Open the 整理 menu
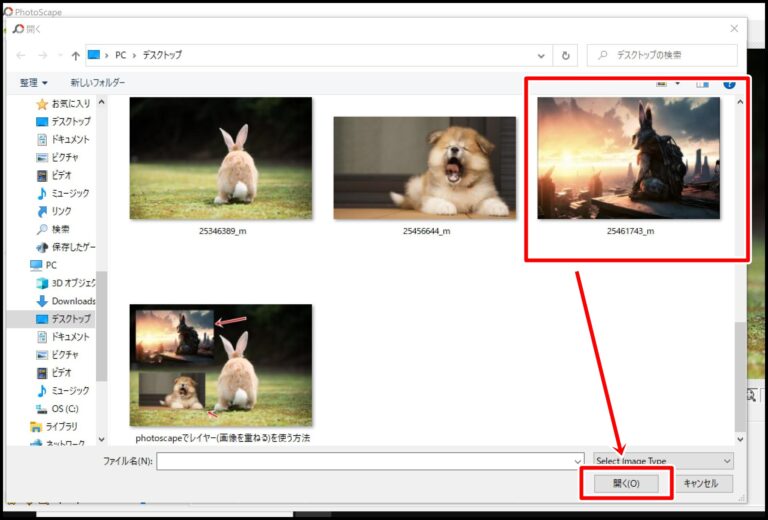This screenshot has width=768, height=520. [33, 83]
